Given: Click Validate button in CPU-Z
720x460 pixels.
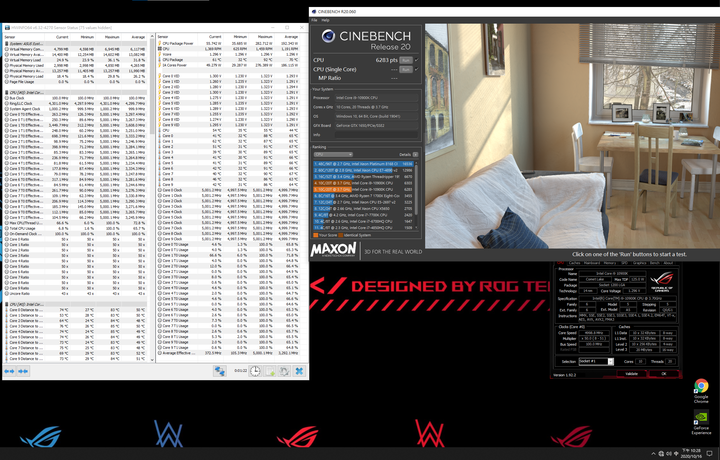Looking at the screenshot, I should (x=631, y=374).
